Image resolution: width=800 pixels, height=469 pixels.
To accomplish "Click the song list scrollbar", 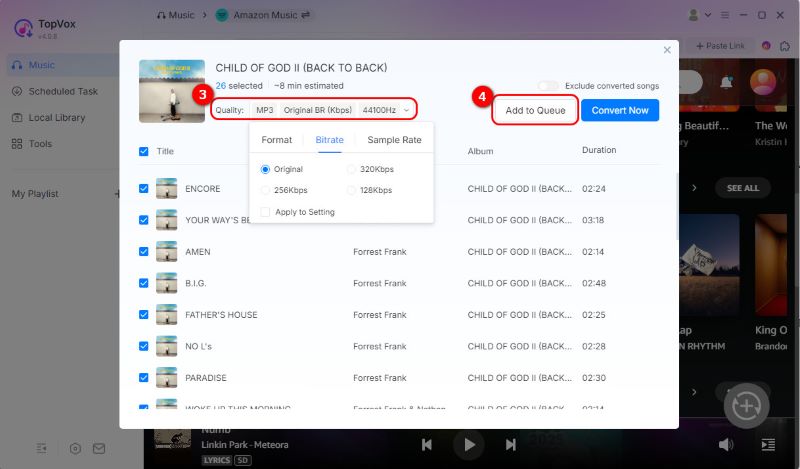I will point(677,207).
